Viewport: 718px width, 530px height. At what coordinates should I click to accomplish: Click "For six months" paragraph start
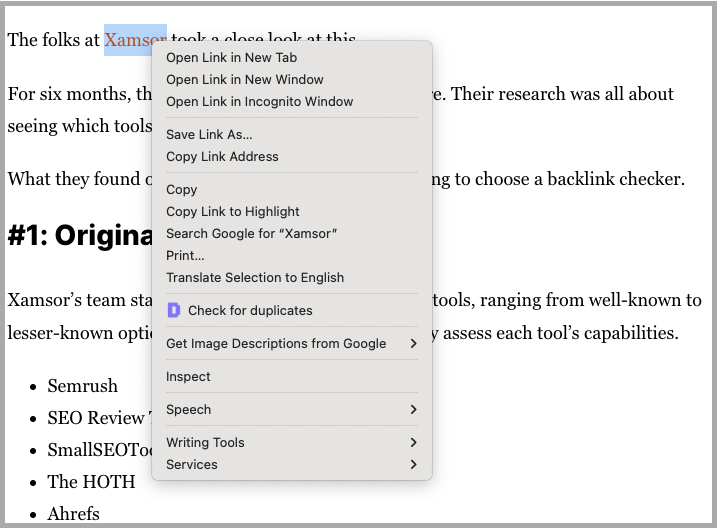[67, 94]
